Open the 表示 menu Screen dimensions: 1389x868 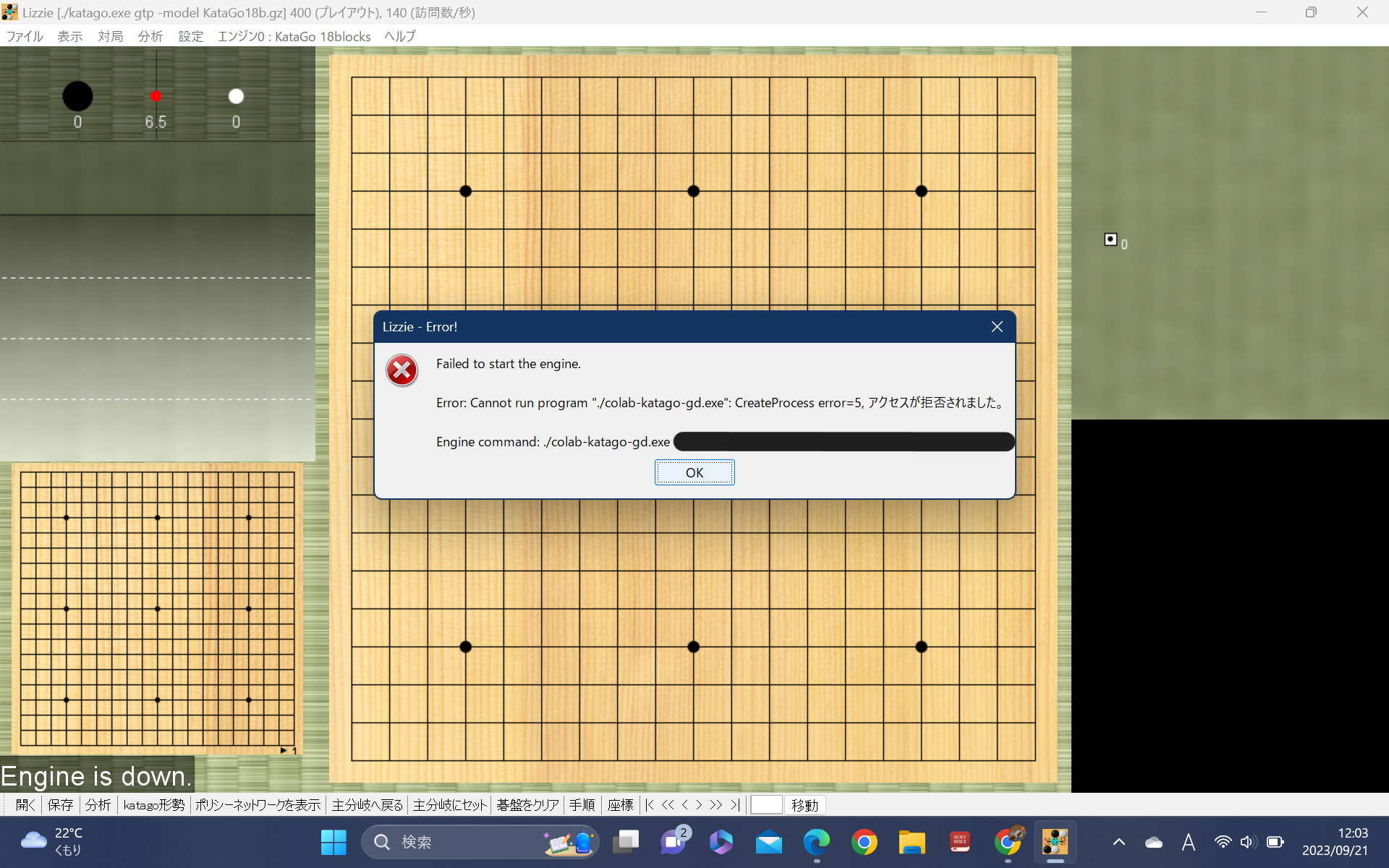tap(70, 36)
